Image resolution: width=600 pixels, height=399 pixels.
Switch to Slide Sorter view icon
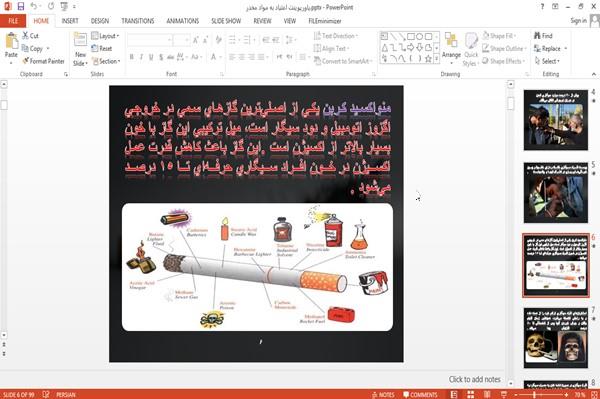[x=471, y=395]
